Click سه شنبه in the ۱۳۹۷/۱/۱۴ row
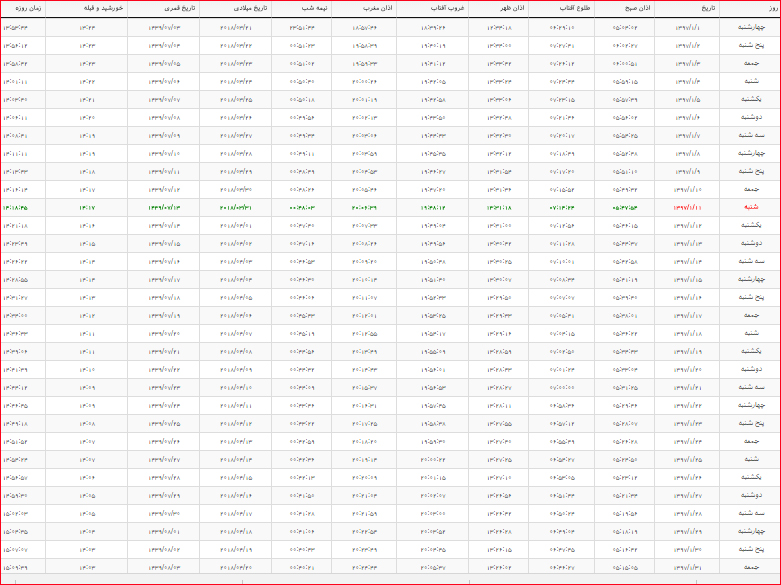This screenshot has width=781, height=585. coord(751,262)
